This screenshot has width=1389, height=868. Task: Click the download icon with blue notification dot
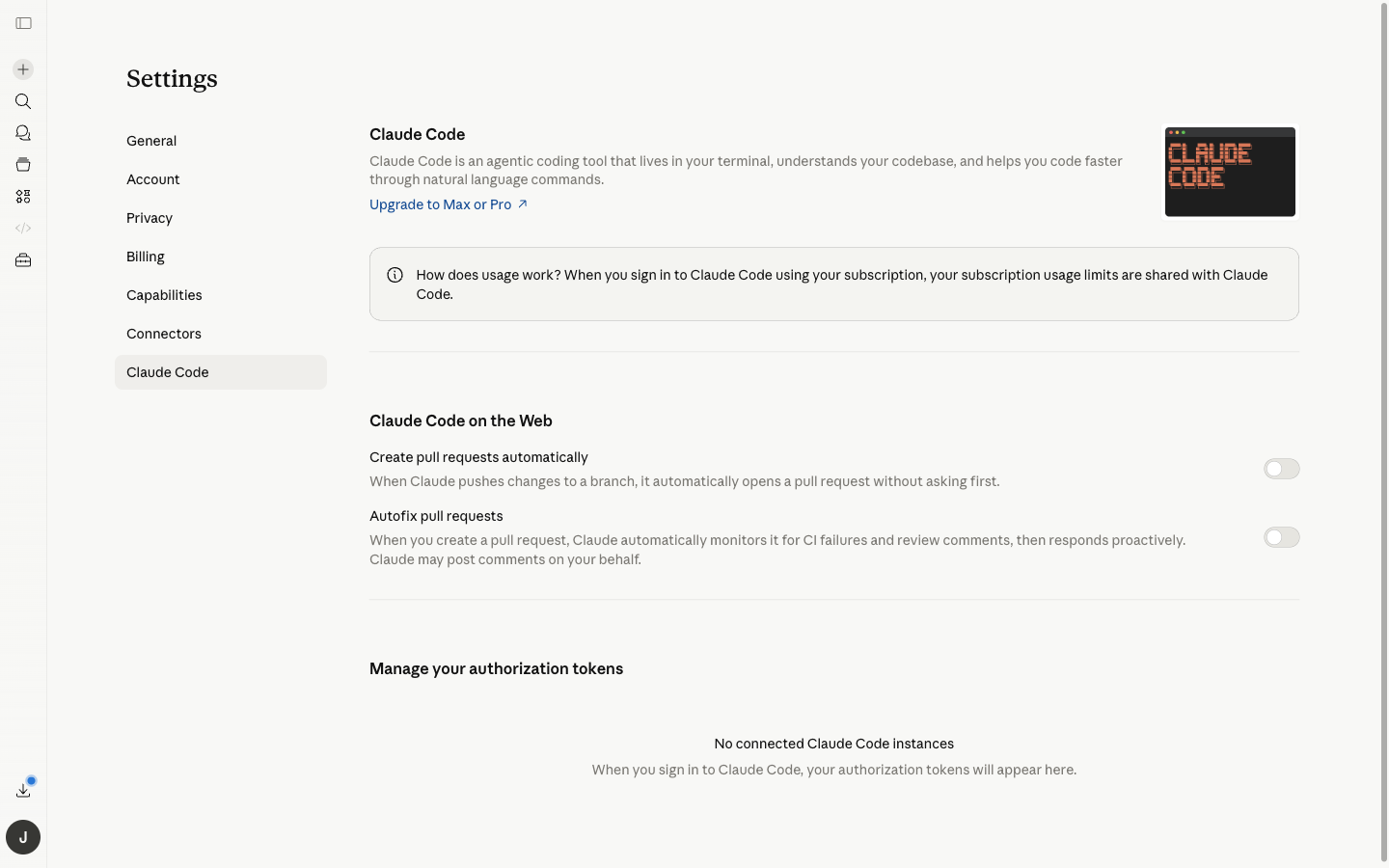[23, 788]
